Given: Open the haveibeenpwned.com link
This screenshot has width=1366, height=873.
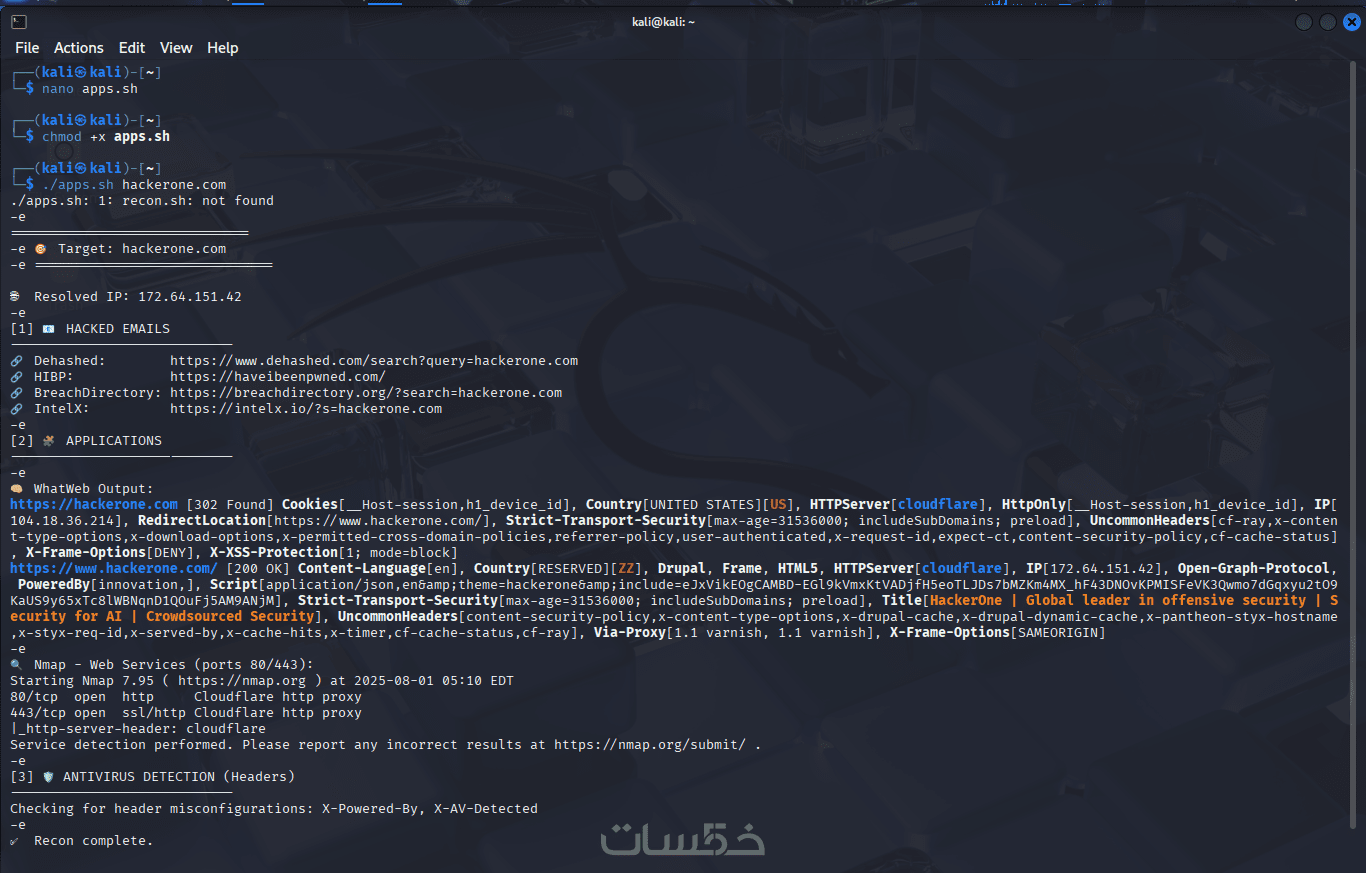Looking at the screenshot, I should [278, 377].
